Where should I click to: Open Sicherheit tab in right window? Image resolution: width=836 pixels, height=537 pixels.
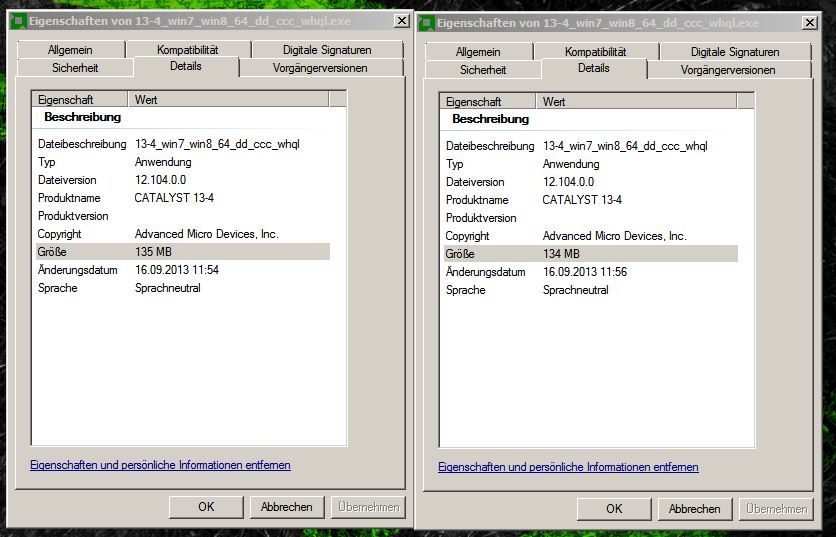[483, 70]
